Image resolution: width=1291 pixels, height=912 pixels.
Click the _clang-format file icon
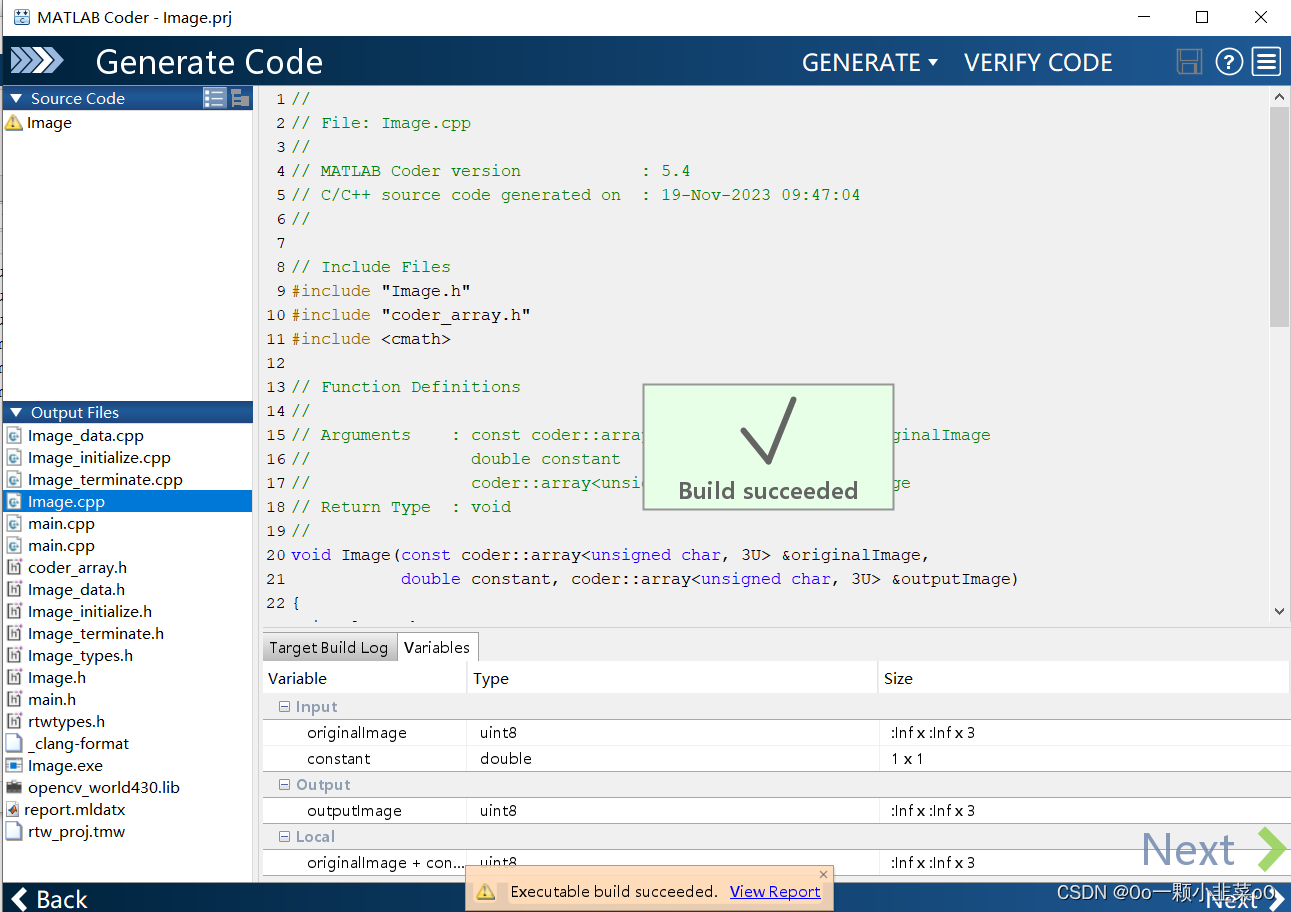pyautogui.click(x=14, y=744)
